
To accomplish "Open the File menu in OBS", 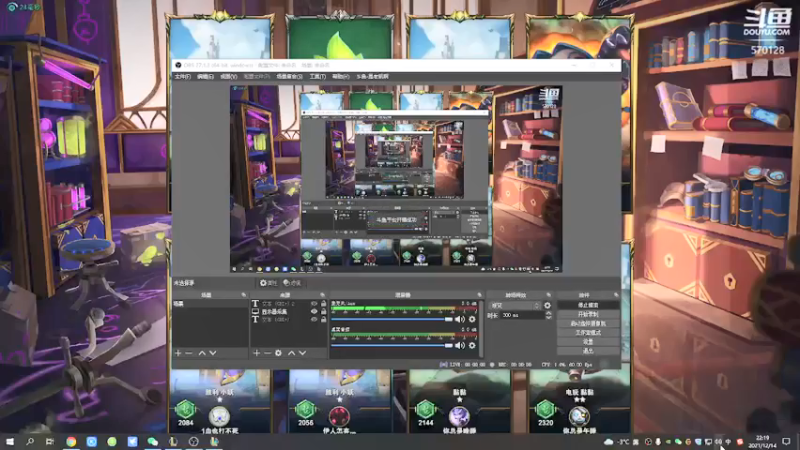I will (183, 77).
